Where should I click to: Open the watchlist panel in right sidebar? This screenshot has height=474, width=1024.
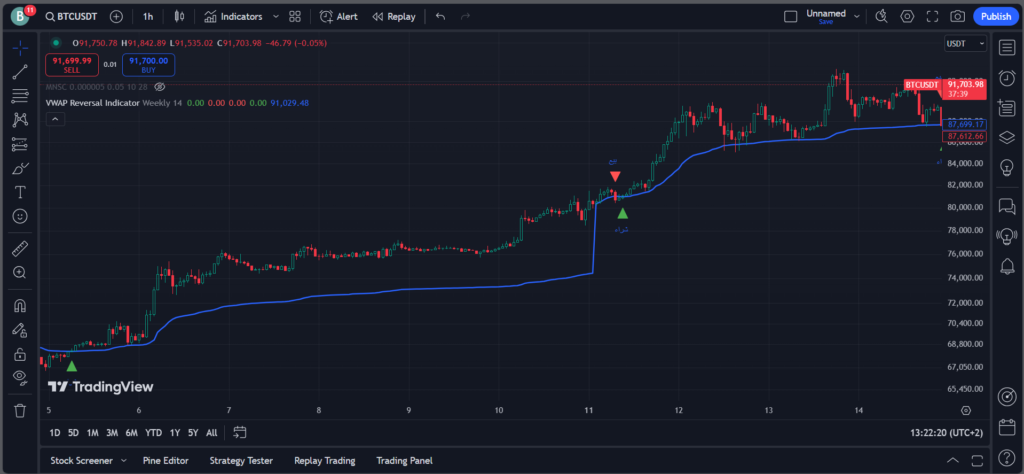1007,48
